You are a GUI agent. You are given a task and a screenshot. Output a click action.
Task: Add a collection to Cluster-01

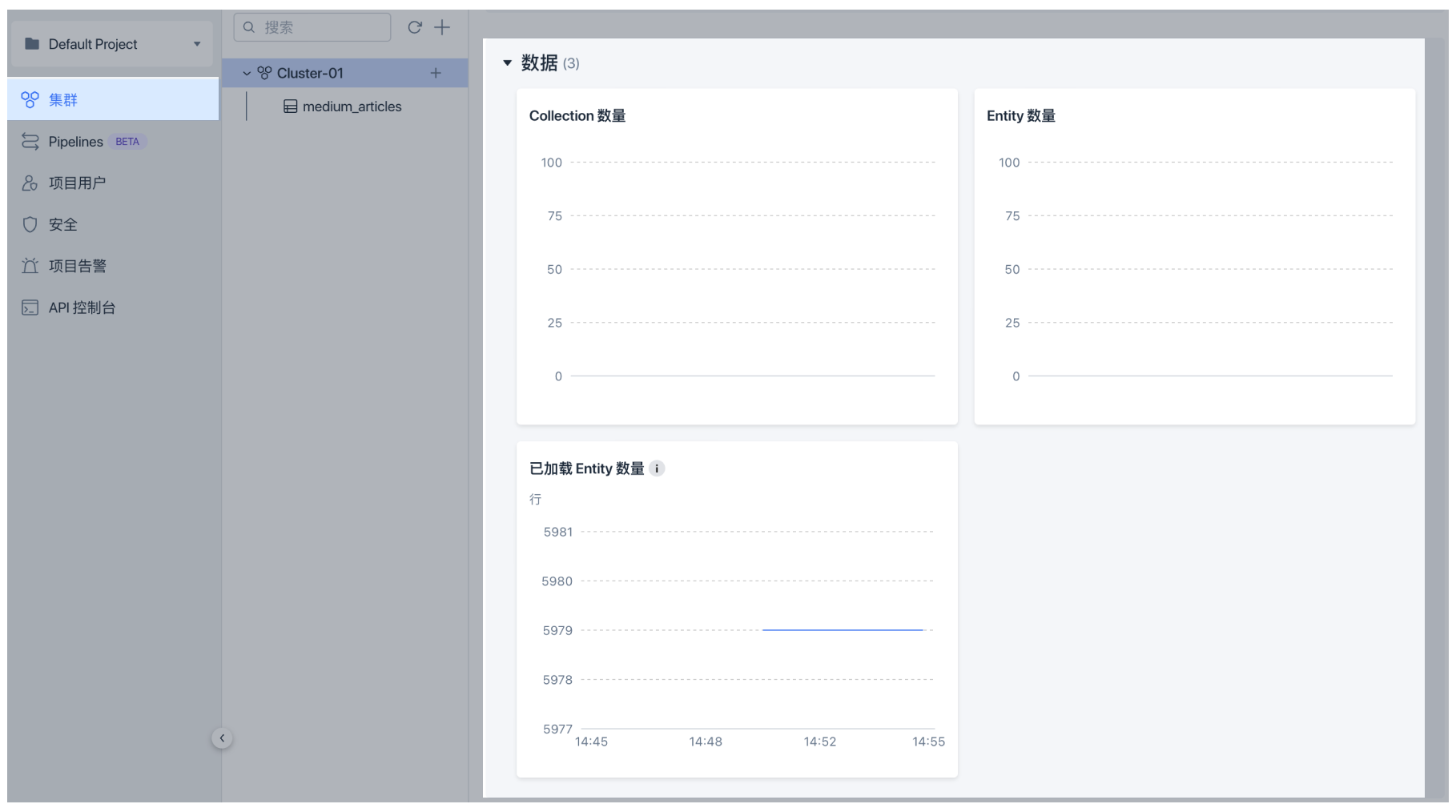[436, 73]
